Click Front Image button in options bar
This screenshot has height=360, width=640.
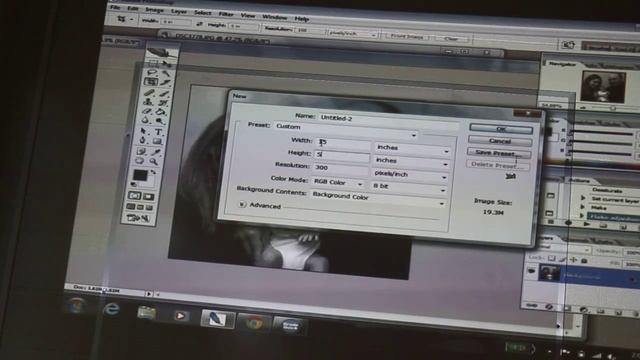(x=407, y=36)
